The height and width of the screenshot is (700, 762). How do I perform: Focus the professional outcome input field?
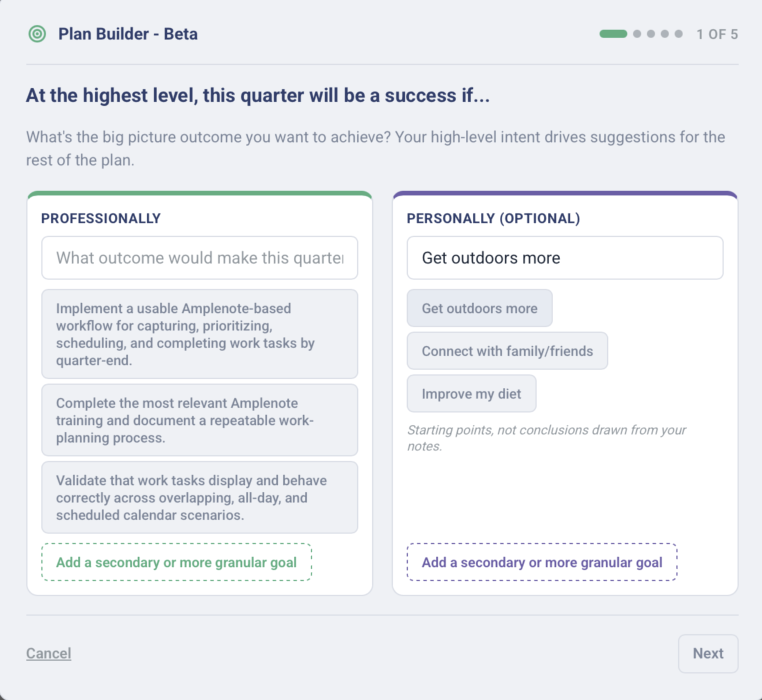[200, 258]
